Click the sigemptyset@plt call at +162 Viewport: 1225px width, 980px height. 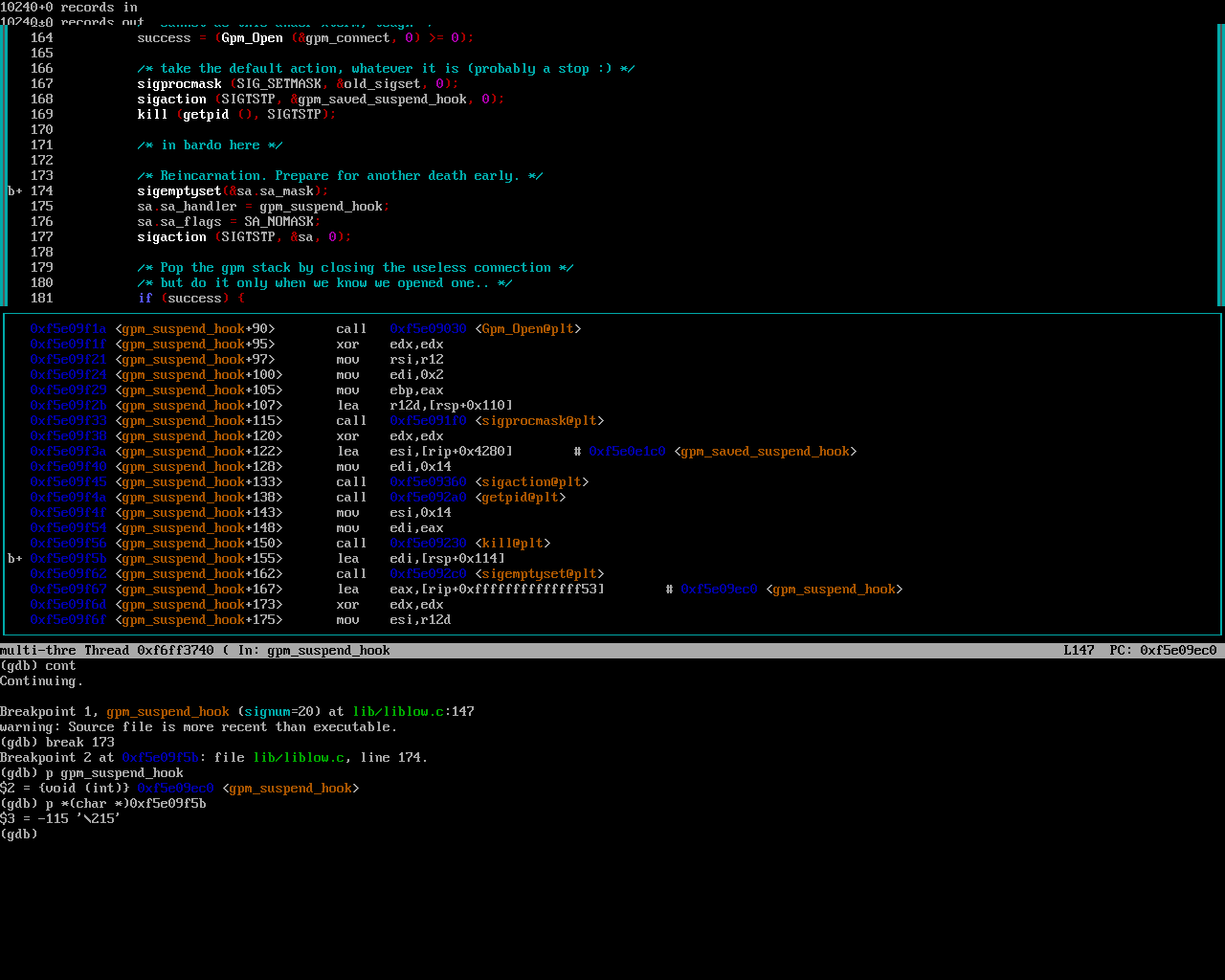tap(539, 574)
